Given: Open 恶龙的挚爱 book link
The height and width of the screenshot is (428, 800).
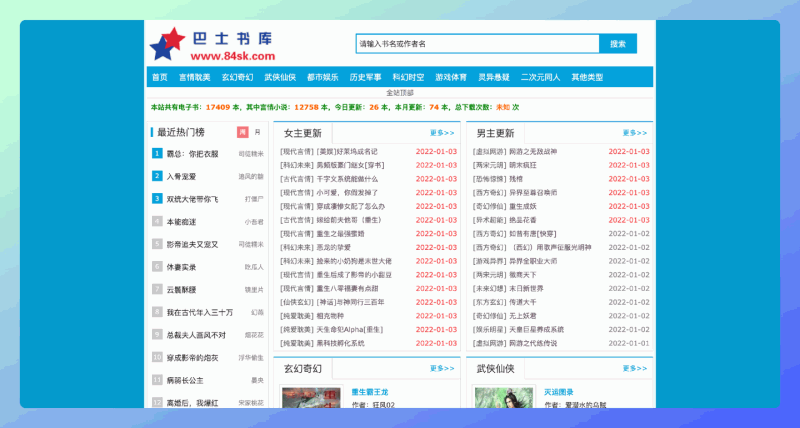Looking at the screenshot, I should (334, 247).
